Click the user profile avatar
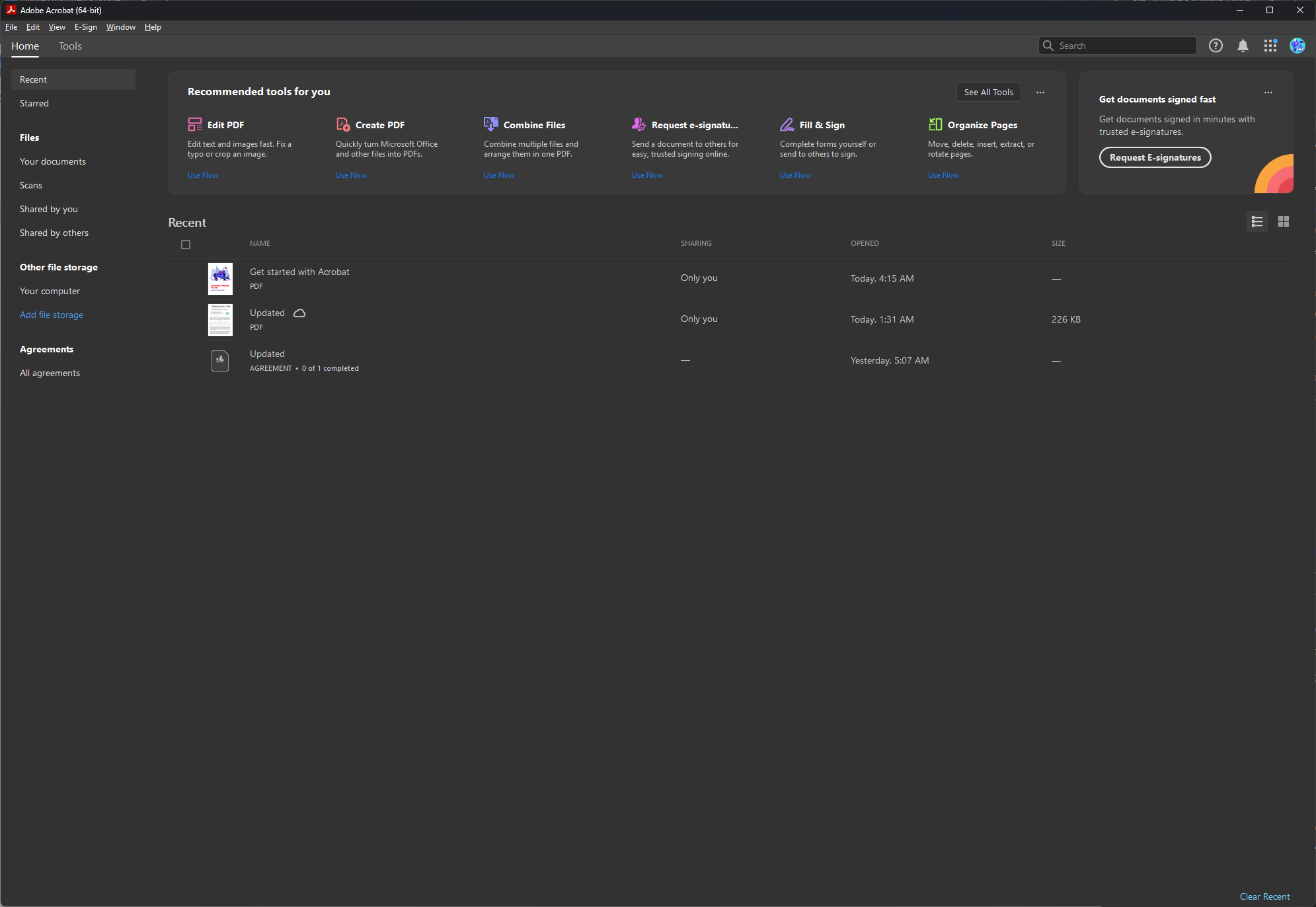This screenshot has width=1316, height=907. (1297, 46)
